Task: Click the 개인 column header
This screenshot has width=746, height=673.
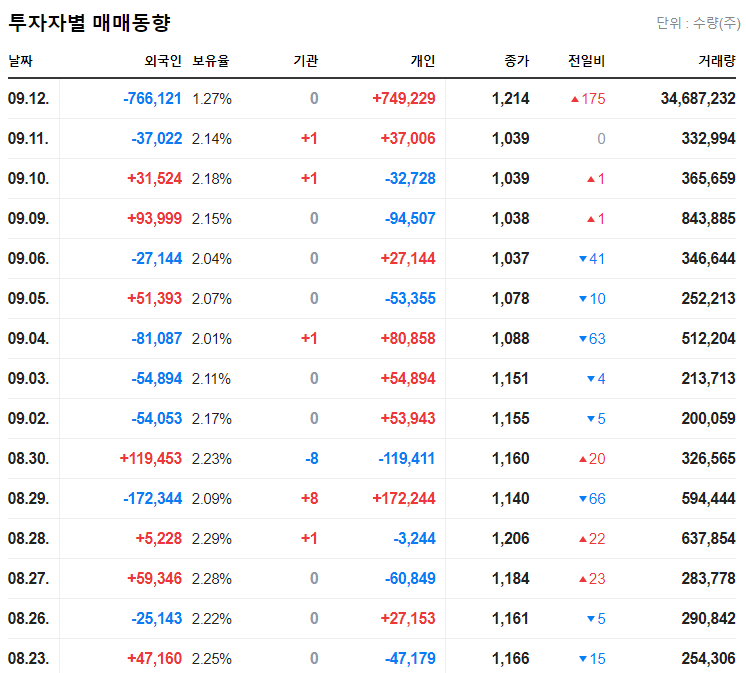Action: point(423,61)
